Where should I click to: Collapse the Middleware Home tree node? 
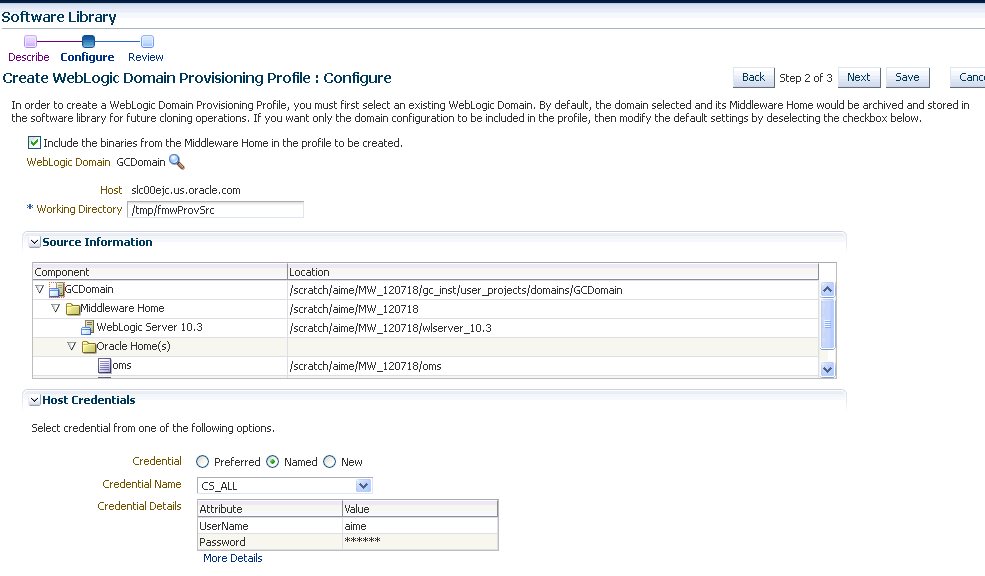[55, 308]
